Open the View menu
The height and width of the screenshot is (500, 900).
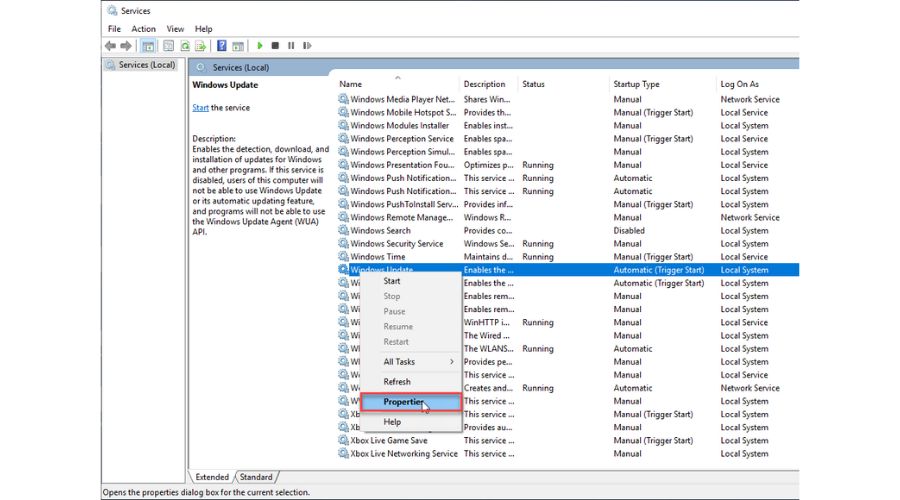point(176,29)
